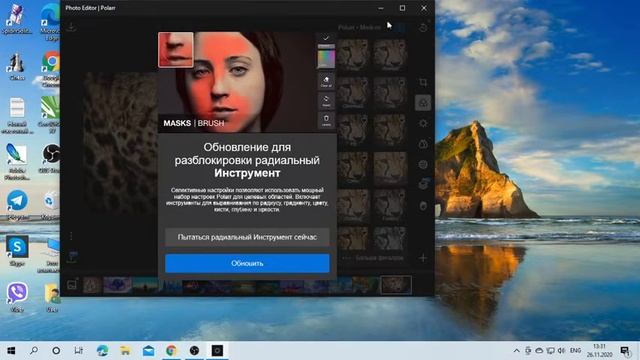Open the Action Center notifications icon
640x360 pixels.
click(625, 351)
